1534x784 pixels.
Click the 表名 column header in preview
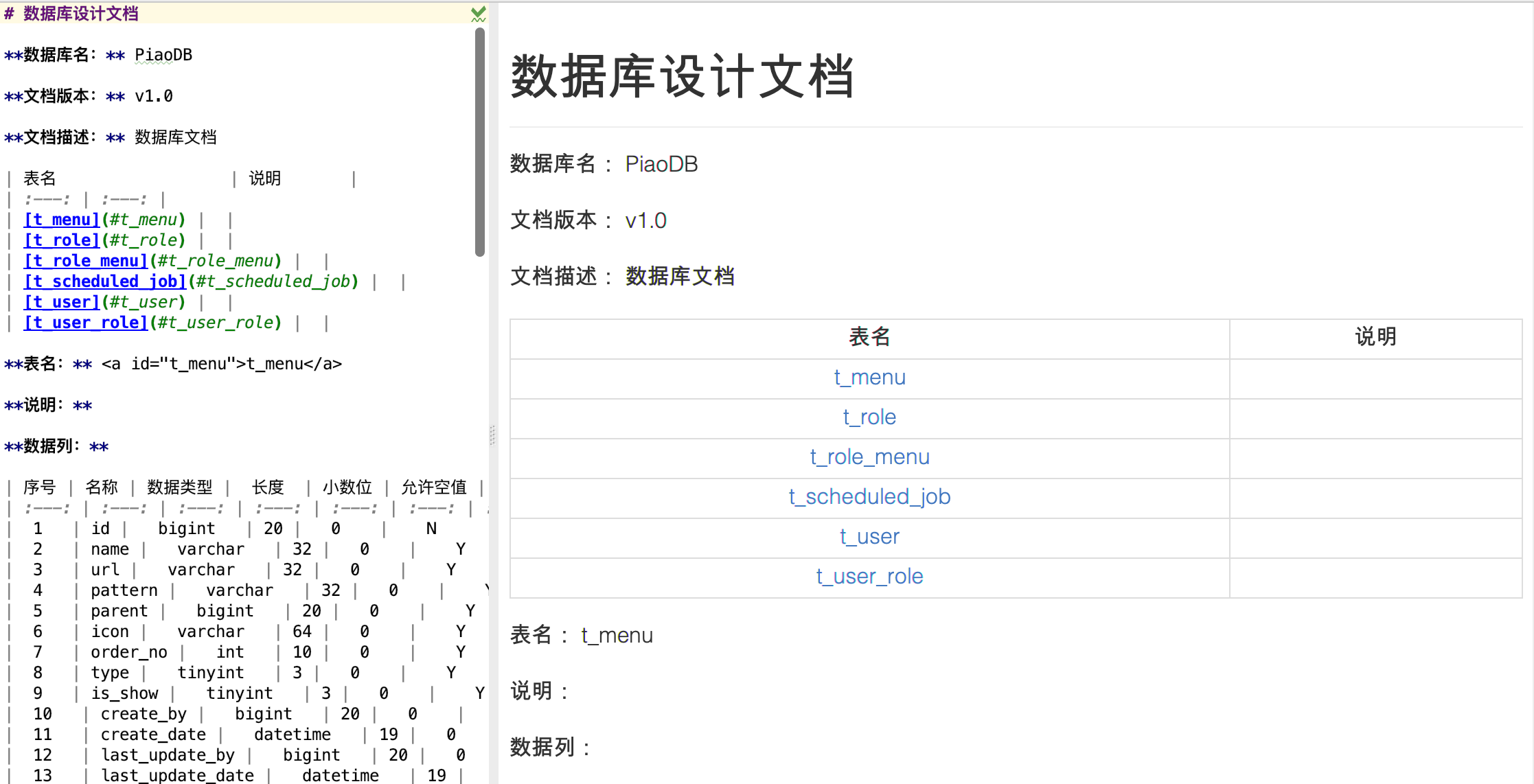(869, 337)
